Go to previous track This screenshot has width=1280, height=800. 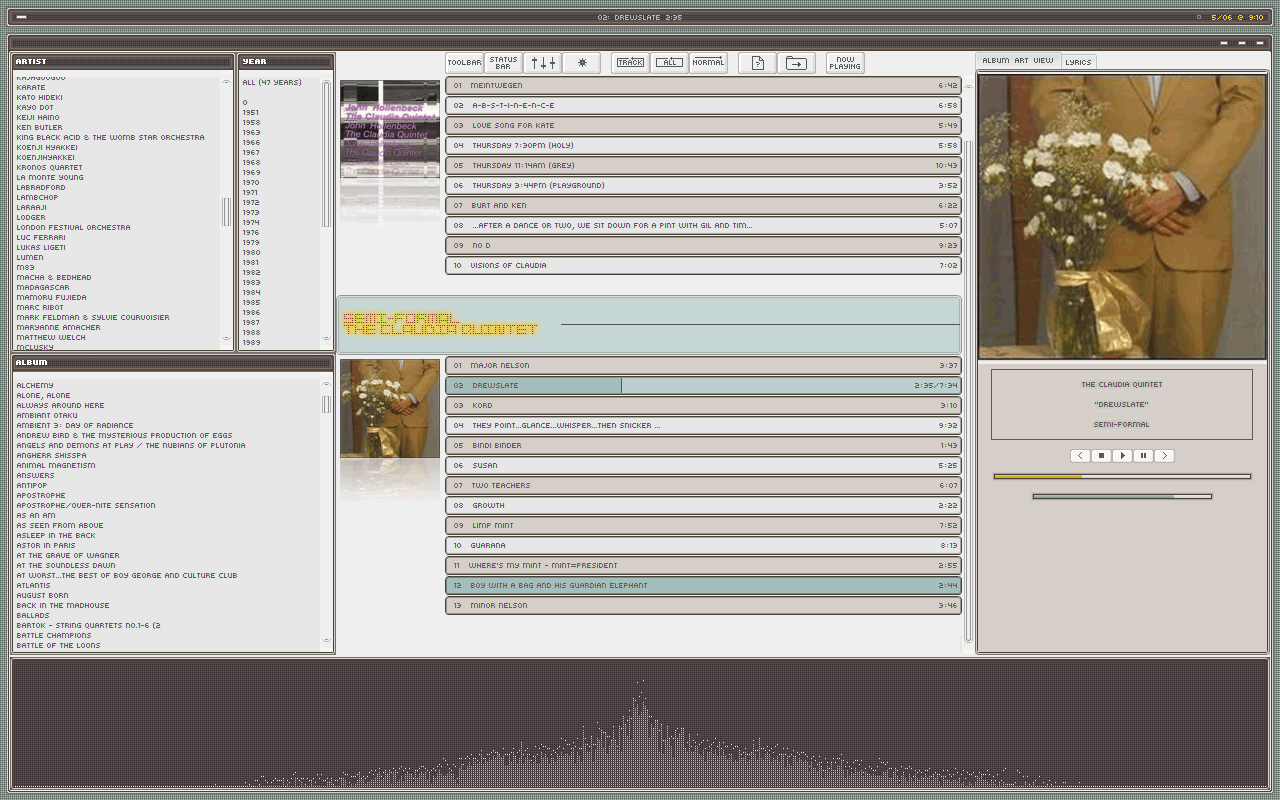(1080, 456)
